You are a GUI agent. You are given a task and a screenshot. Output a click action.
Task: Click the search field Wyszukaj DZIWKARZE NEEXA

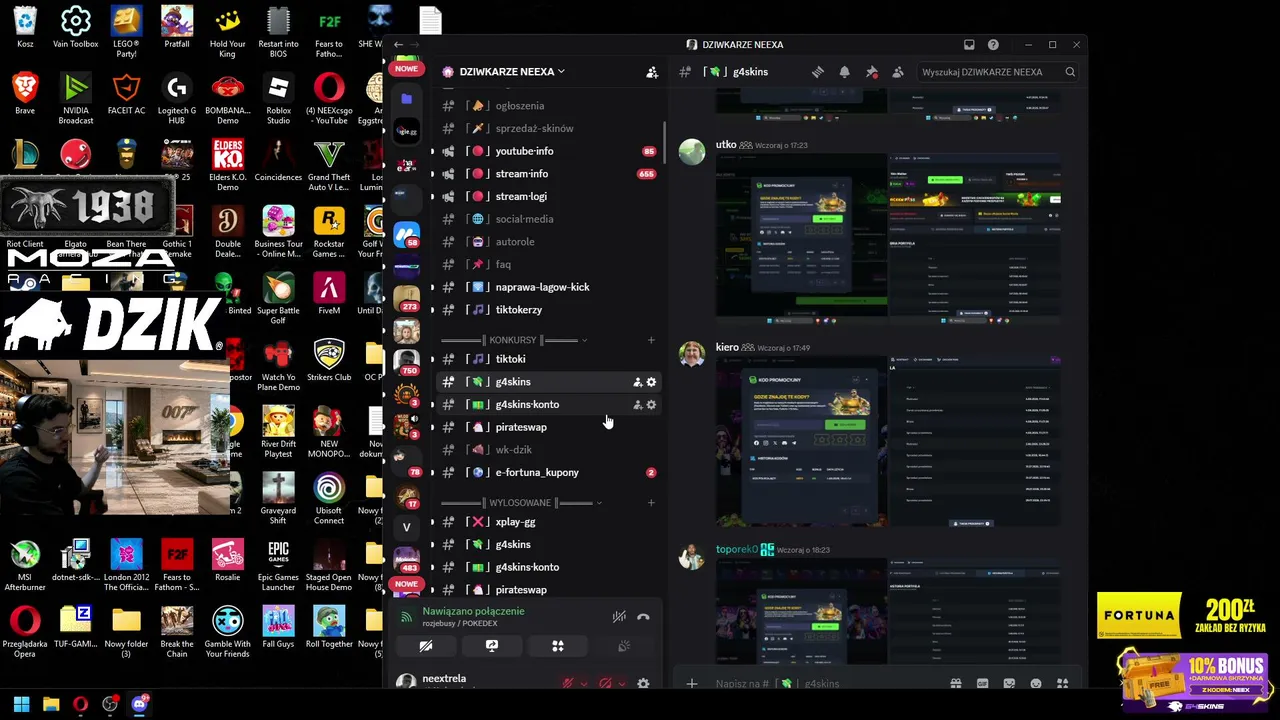(x=997, y=72)
